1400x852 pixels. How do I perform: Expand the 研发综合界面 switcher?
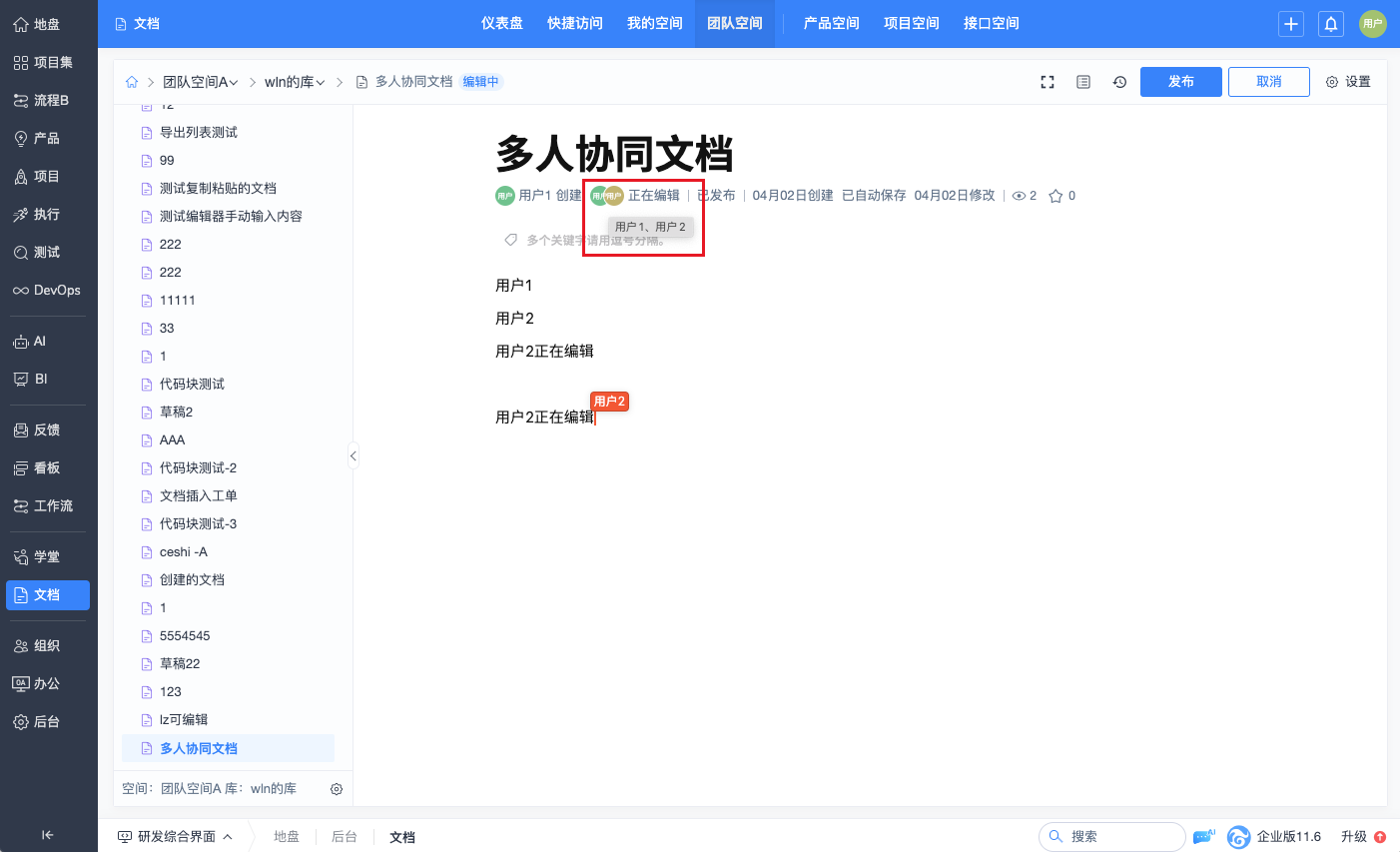click(176, 837)
